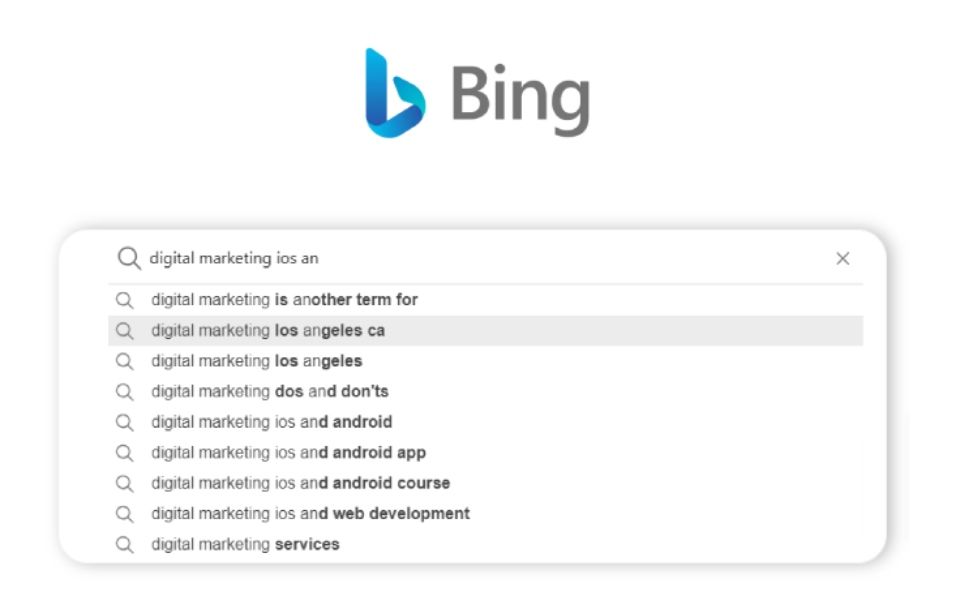960x609 pixels.
Task: Click magnifier icon beside 'ios and web development'
Action: click(124, 514)
